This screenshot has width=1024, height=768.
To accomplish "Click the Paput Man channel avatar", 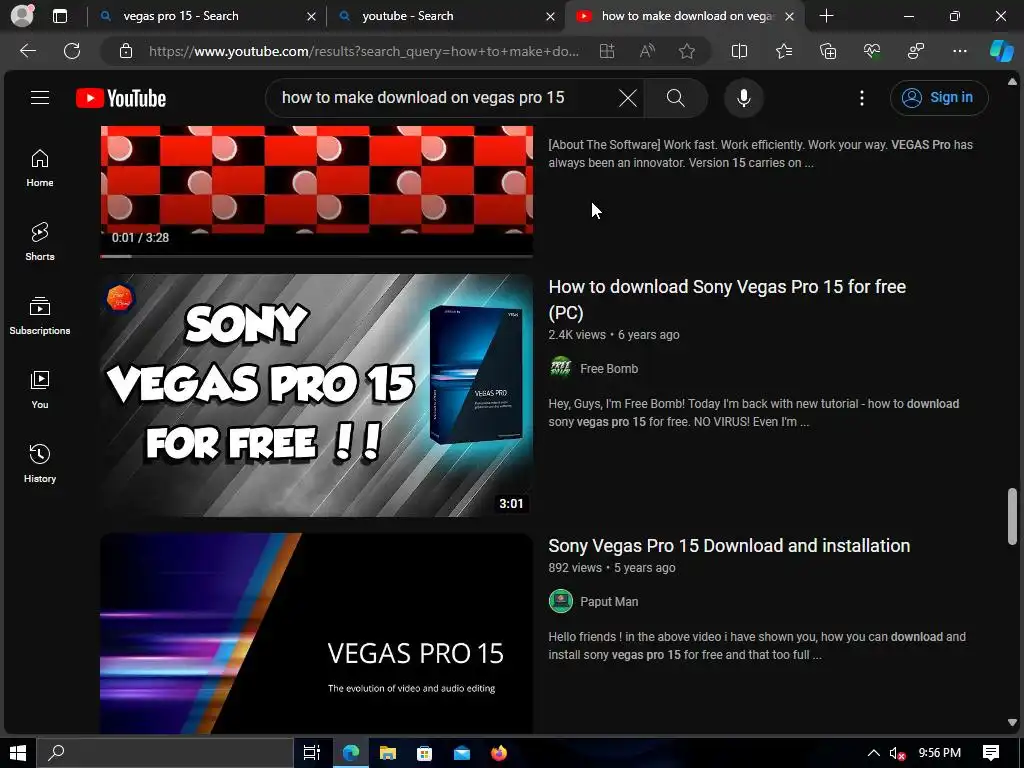I will pos(560,601).
